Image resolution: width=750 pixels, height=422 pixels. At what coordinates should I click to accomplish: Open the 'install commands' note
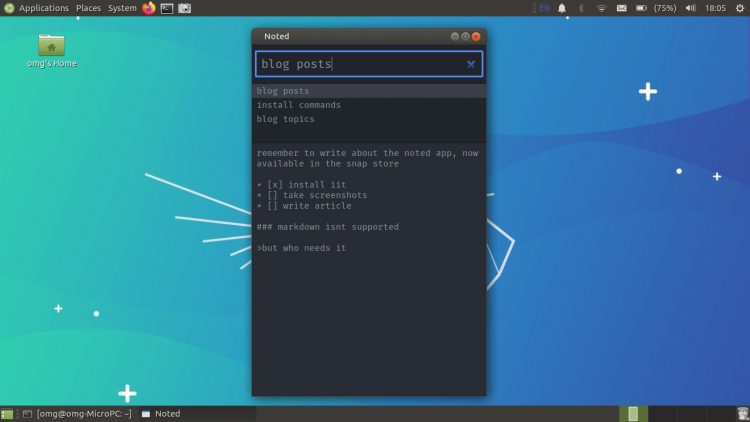[x=369, y=105]
